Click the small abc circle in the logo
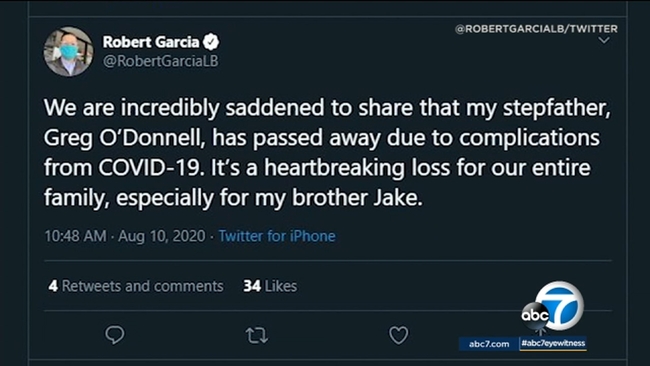650x366 pixels. coord(535,316)
